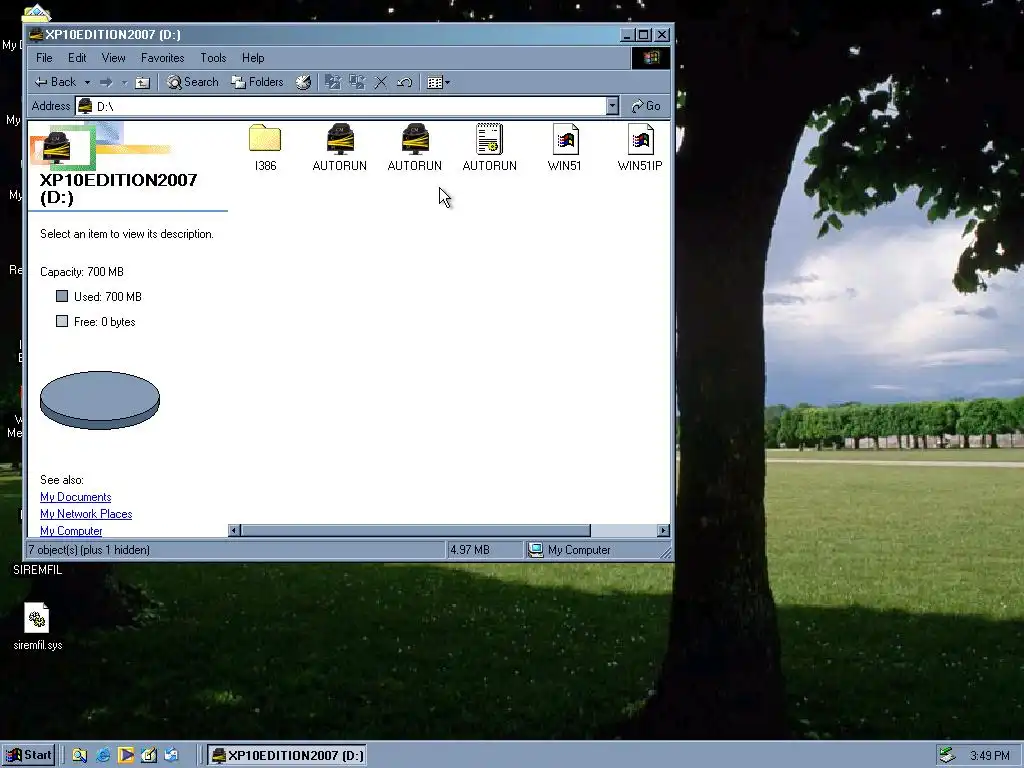Click the 3:49 PM clock
The image size is (1024, 768).
989,756
